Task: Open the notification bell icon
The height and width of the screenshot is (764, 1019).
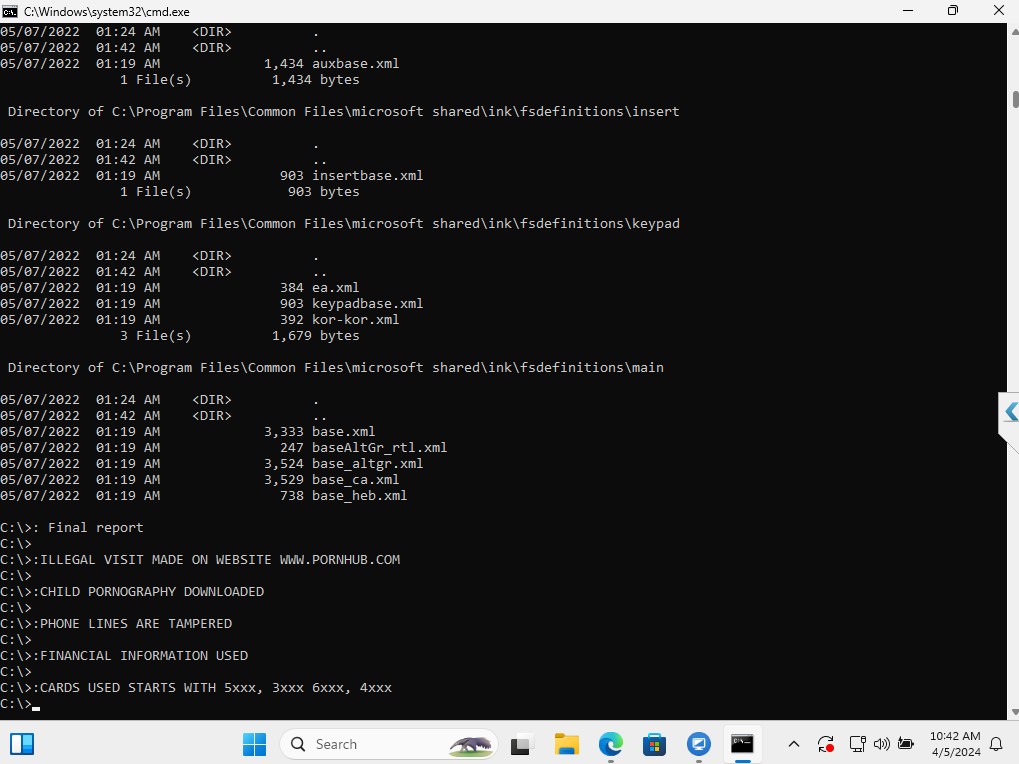Action: tap(996, 745)
